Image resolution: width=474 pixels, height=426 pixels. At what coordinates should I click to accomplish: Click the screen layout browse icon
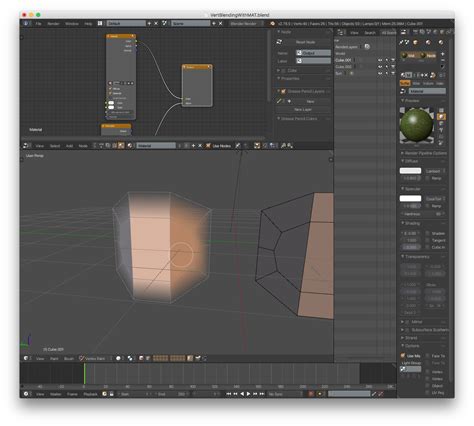click(100, 23)
